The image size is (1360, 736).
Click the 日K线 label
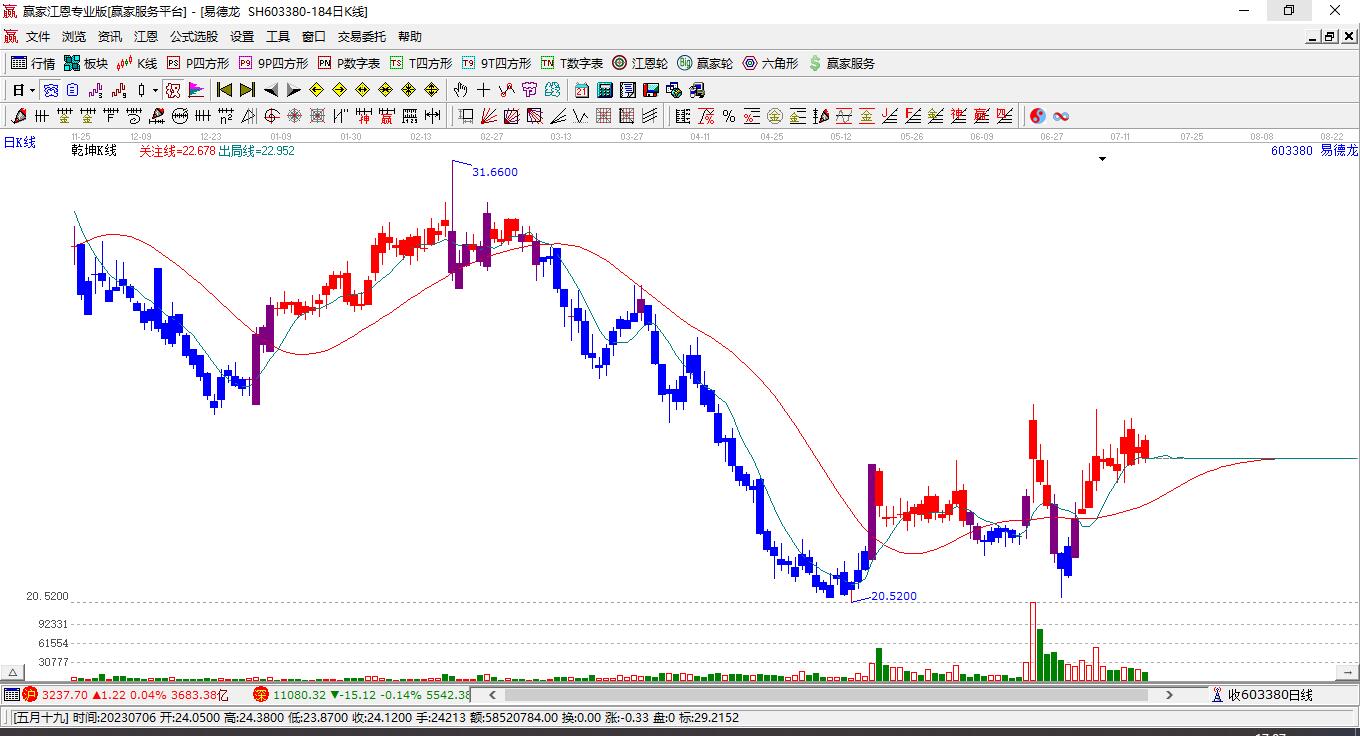point(20,142)
